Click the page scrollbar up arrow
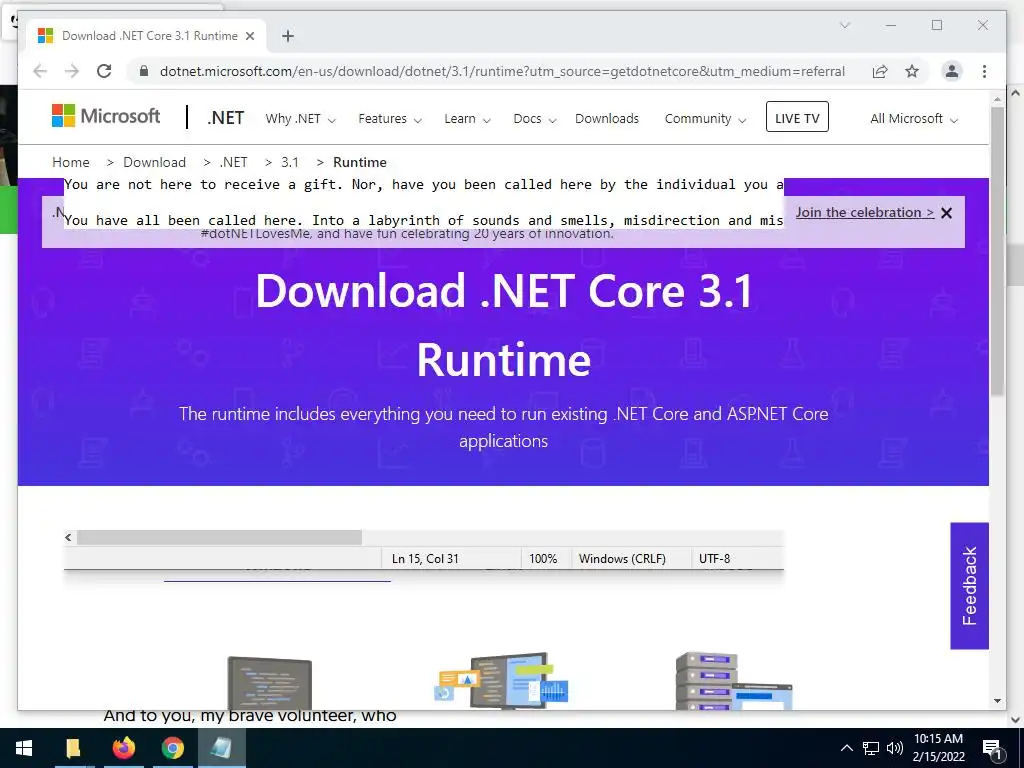The width and height of the screenshot is (1024, 768). pos(997,99)
